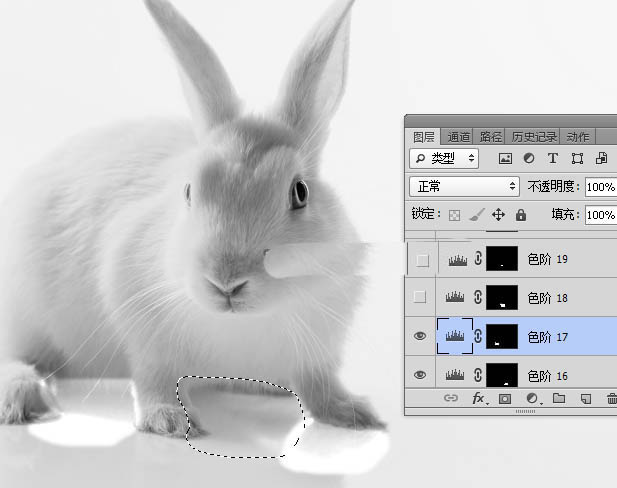
Task: Show the 色阶 18 layer
Action: coord(422,297)
